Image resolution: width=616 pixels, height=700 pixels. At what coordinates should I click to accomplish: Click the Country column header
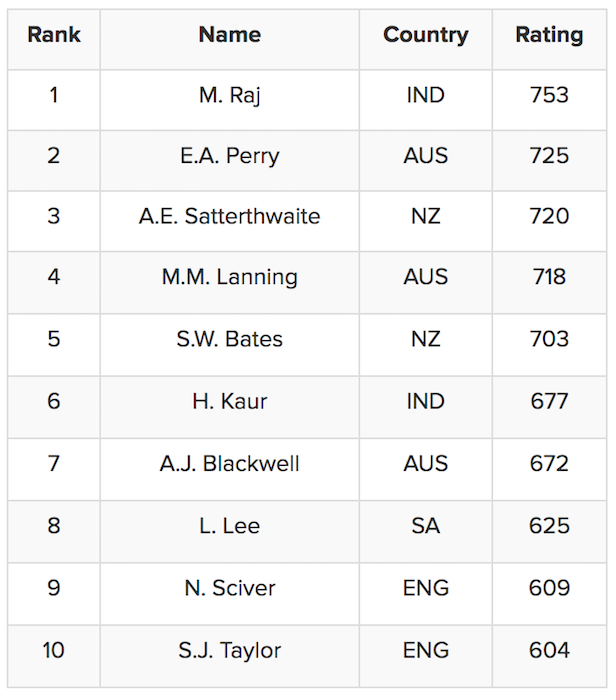tap(426, 35)
